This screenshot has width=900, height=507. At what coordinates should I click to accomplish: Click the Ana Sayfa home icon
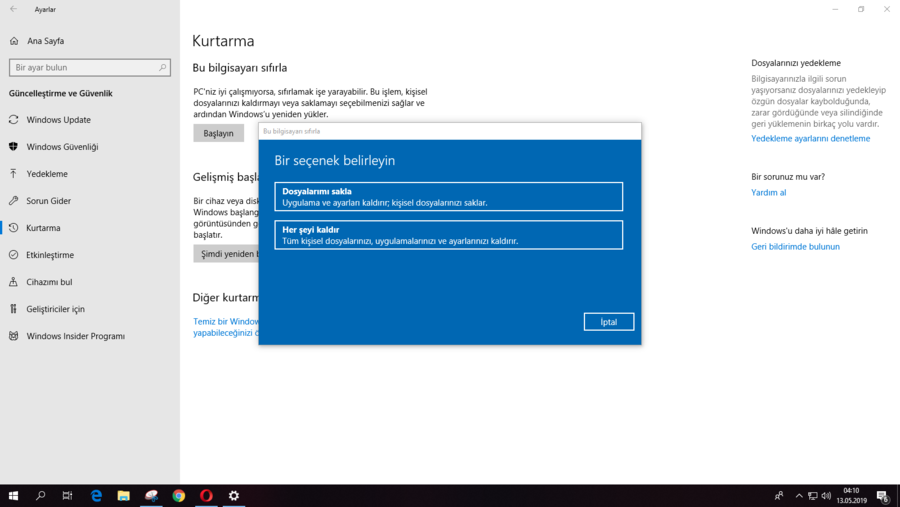coord(14,41)
